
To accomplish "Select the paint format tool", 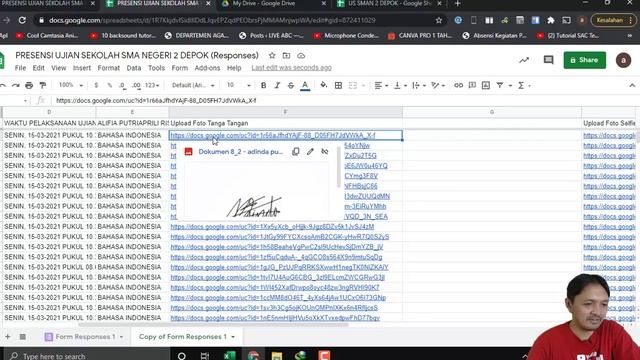I will [x=42, y=85].
